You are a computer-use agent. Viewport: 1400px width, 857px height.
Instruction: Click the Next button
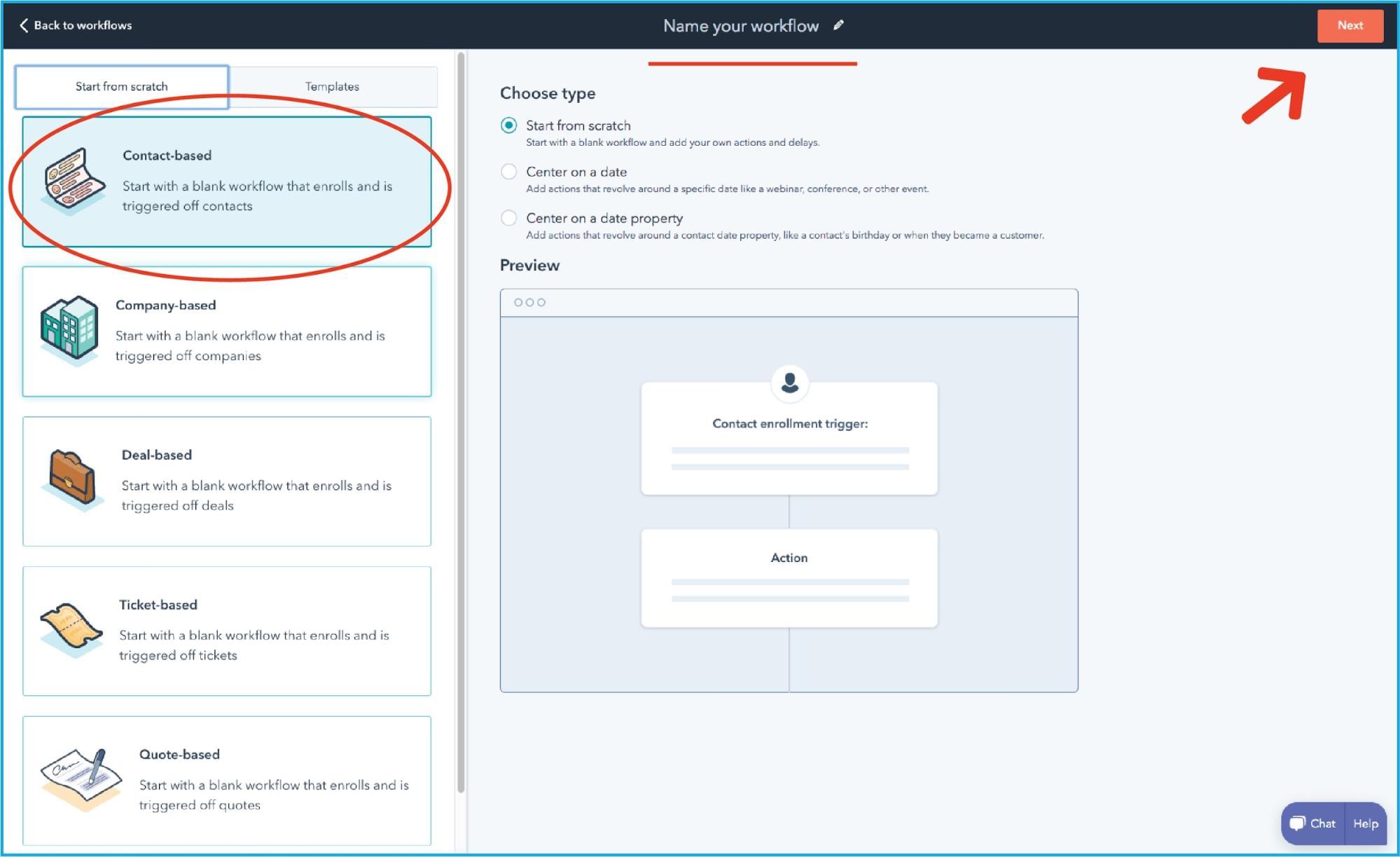(x=1350, y=26)
